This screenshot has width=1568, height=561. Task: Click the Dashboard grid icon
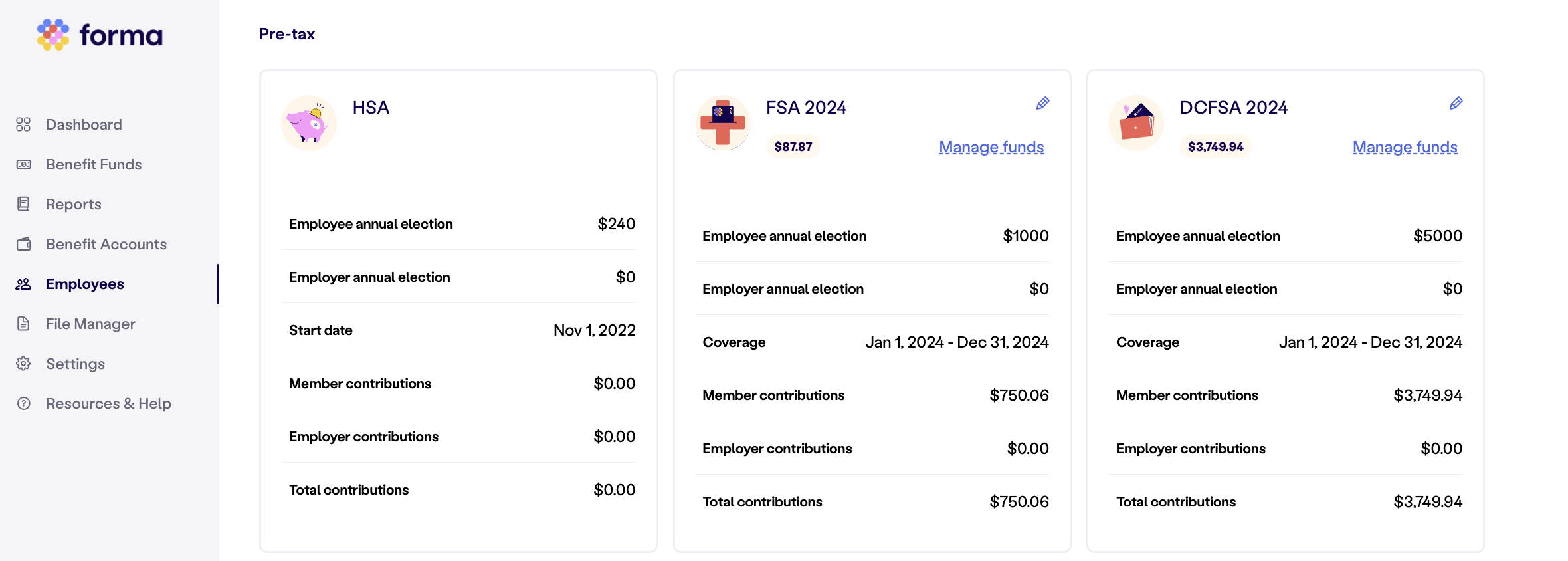pyautogui.click(x=23, y=124)
